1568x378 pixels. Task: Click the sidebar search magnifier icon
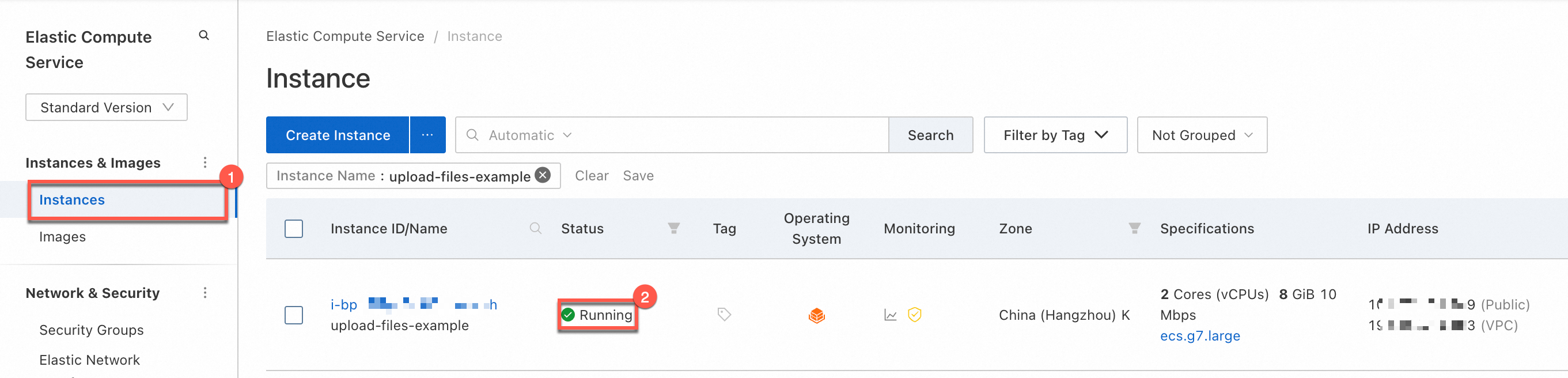tap(204, 36)
